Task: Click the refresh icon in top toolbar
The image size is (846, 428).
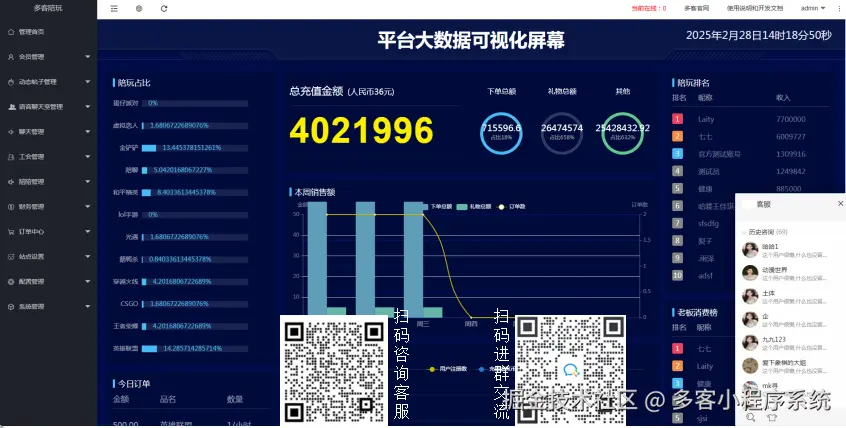Action: click(164, 9)
